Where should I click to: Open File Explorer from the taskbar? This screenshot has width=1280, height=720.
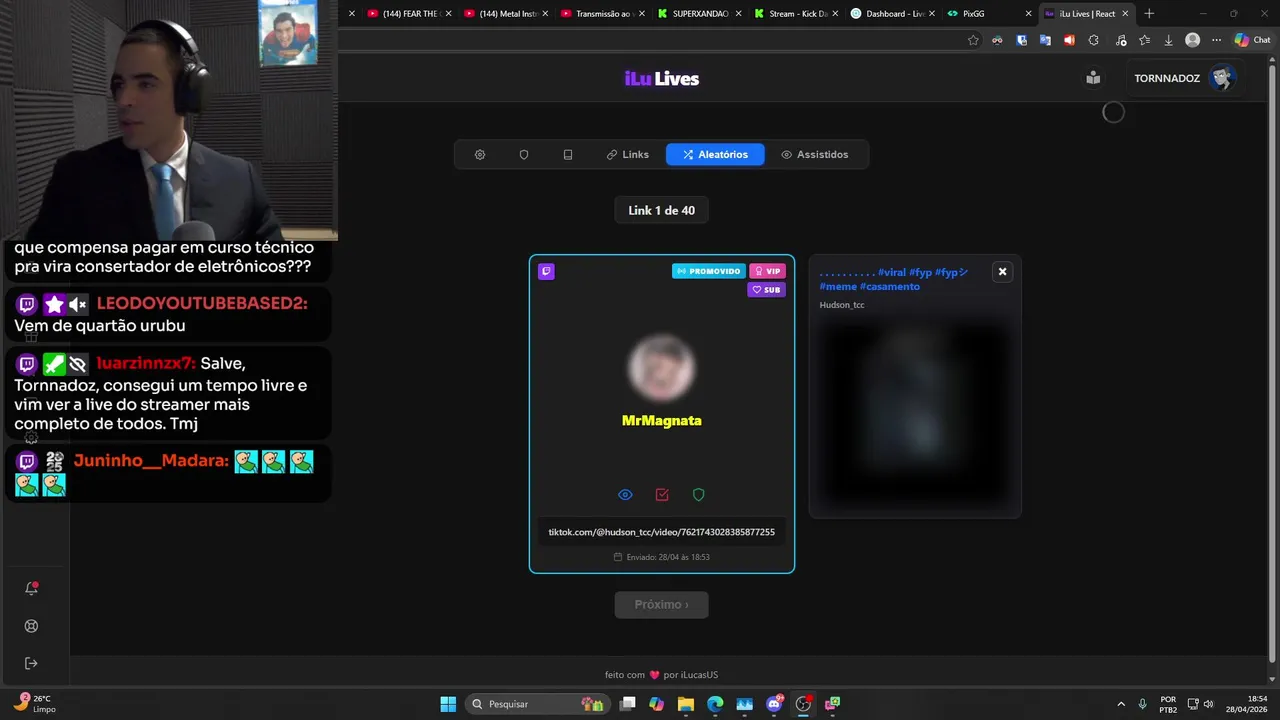click(685, 704)
